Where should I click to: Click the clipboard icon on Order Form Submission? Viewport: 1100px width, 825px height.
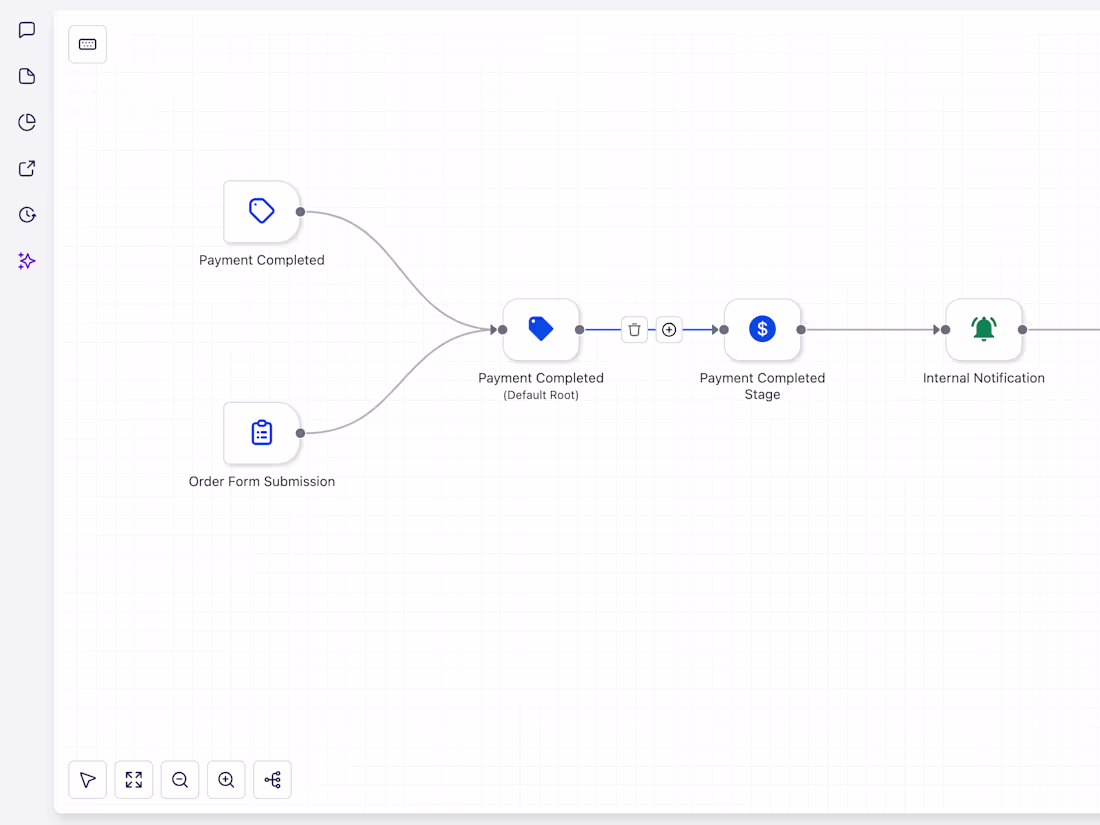pos(261,432)
